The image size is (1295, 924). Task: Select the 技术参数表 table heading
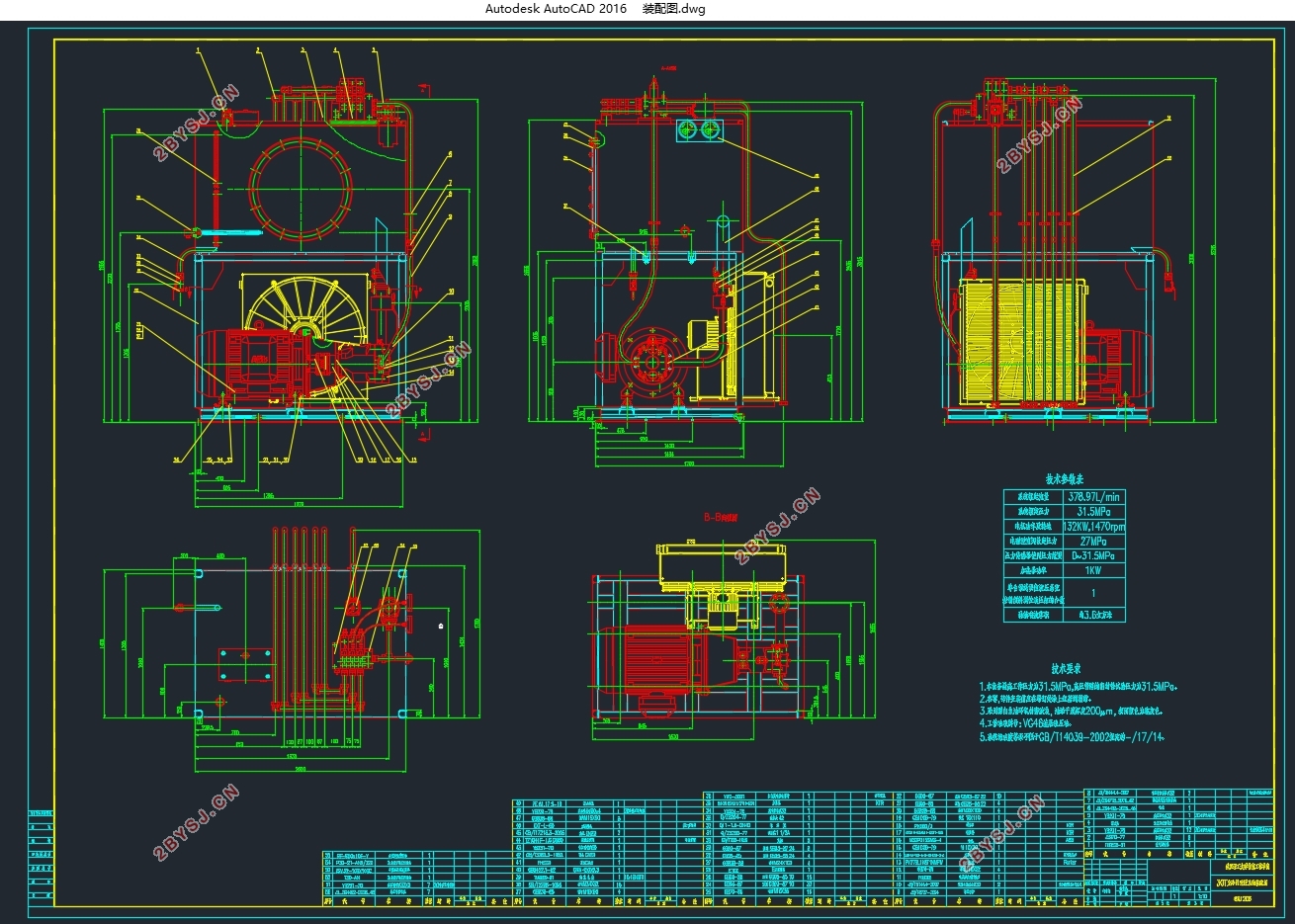tap(1066, 478)
